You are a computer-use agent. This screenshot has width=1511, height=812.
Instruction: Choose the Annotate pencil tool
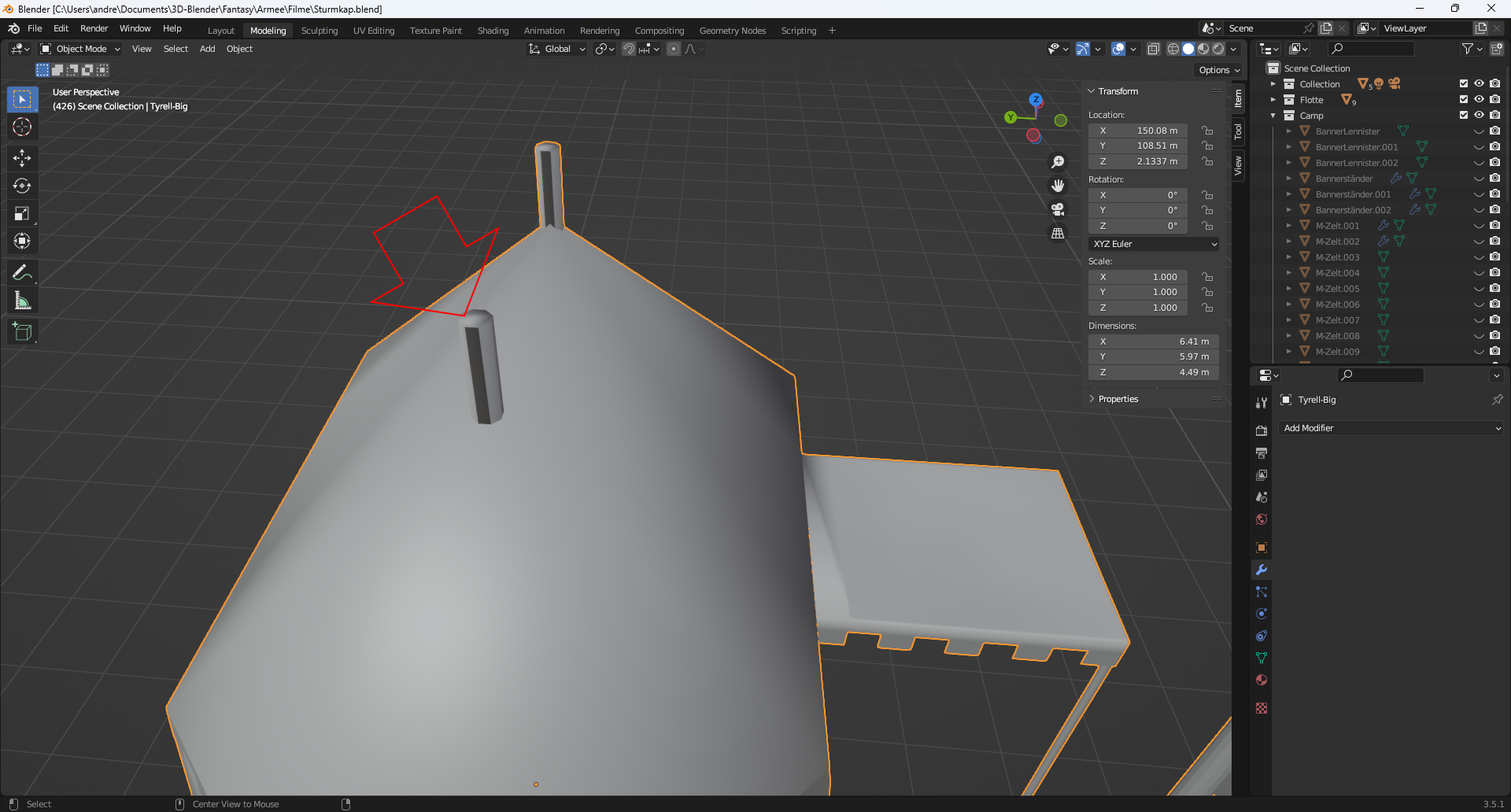pos(22,273)
